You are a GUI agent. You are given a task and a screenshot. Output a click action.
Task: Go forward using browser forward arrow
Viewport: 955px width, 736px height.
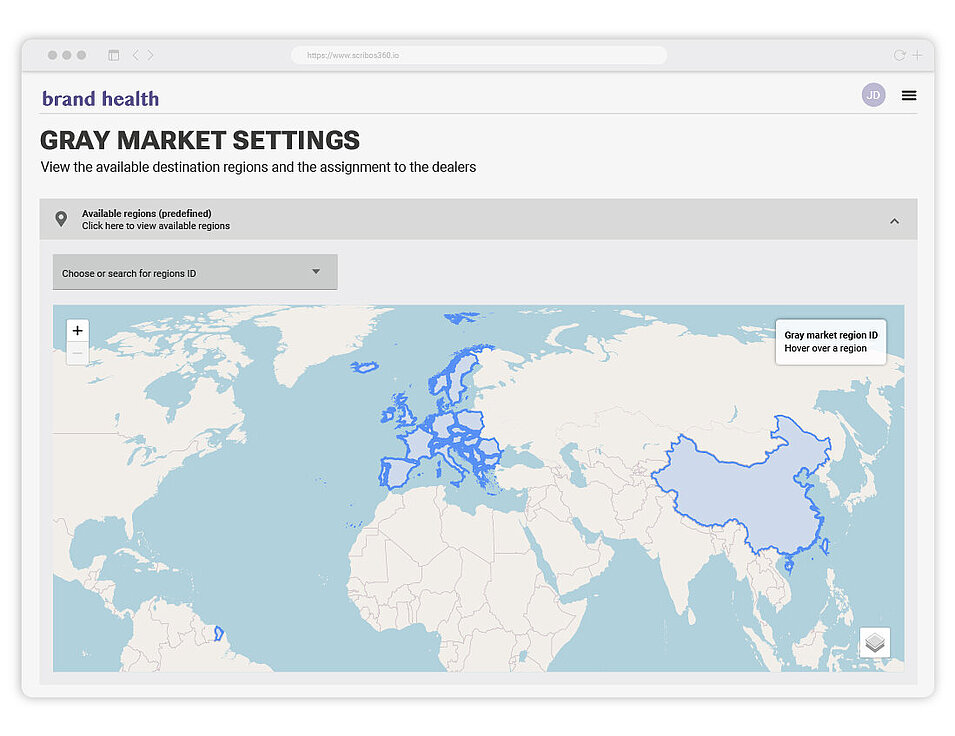[x=151, y=56]
